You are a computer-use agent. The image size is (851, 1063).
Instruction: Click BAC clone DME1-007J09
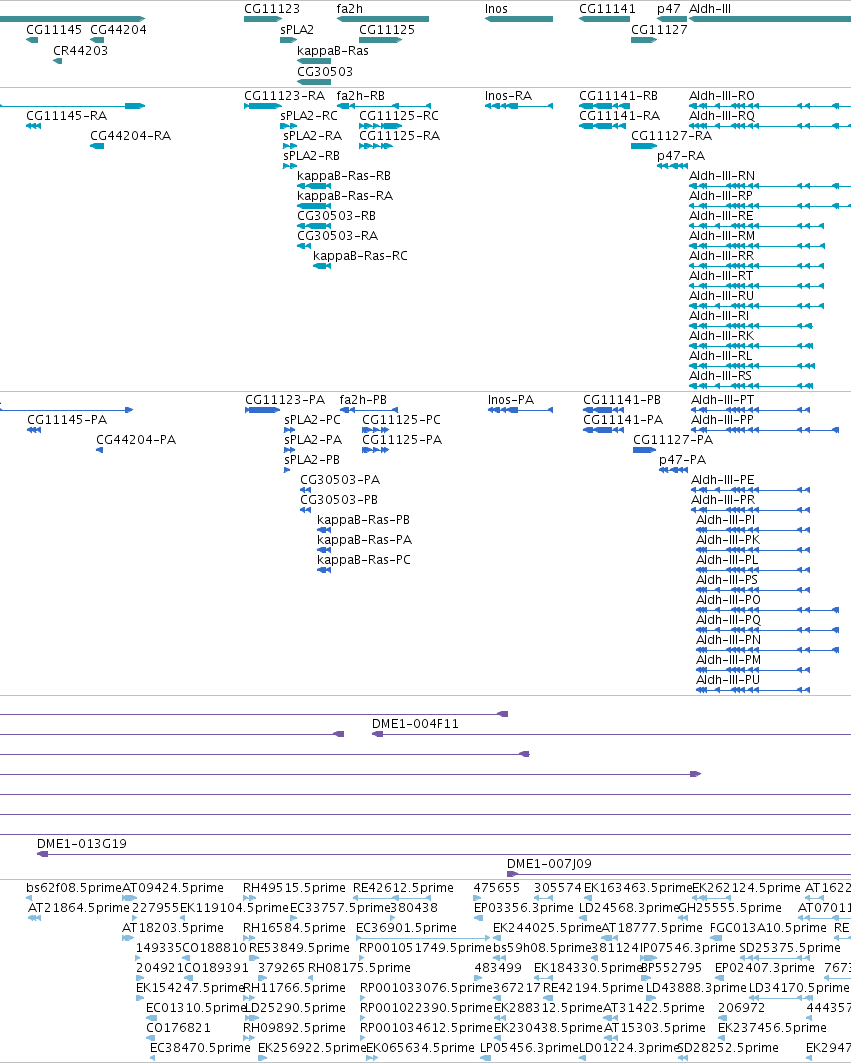coord(549,864)
